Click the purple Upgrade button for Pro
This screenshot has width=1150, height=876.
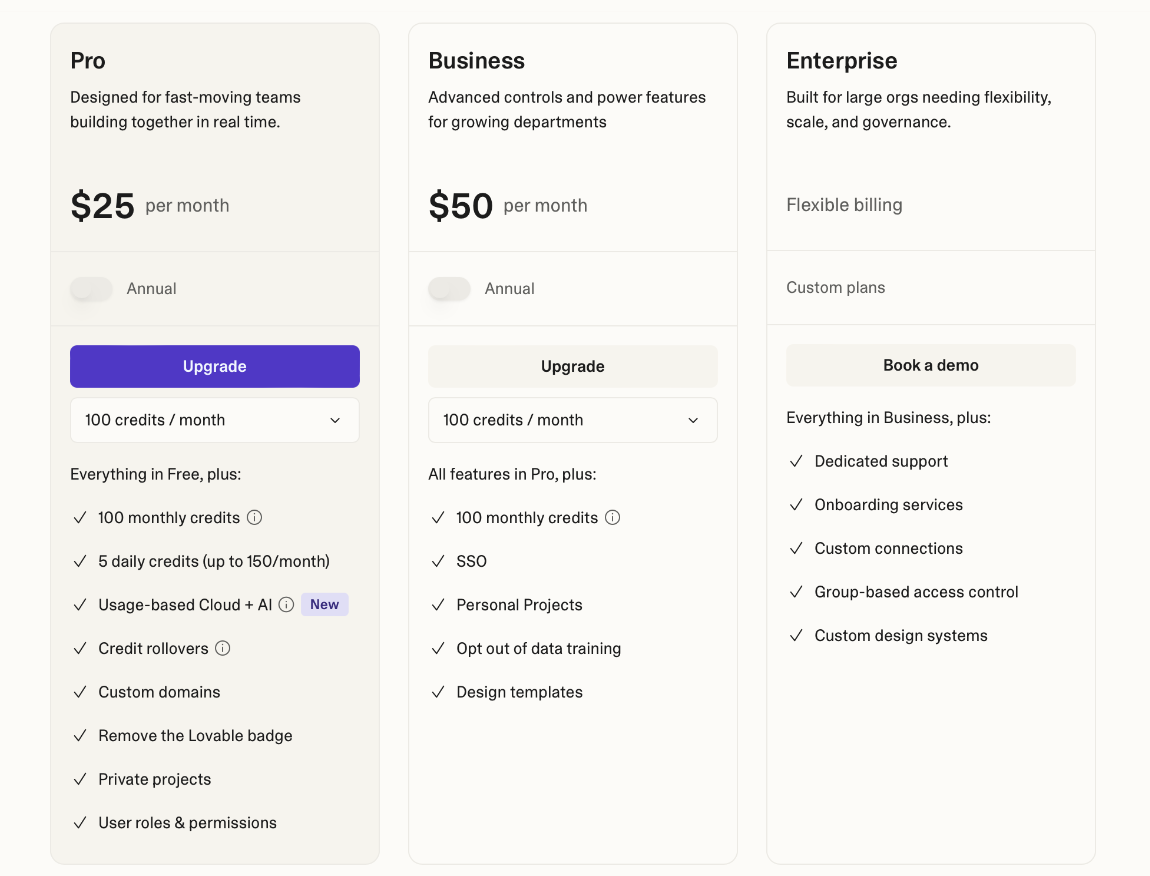point(214,366)
